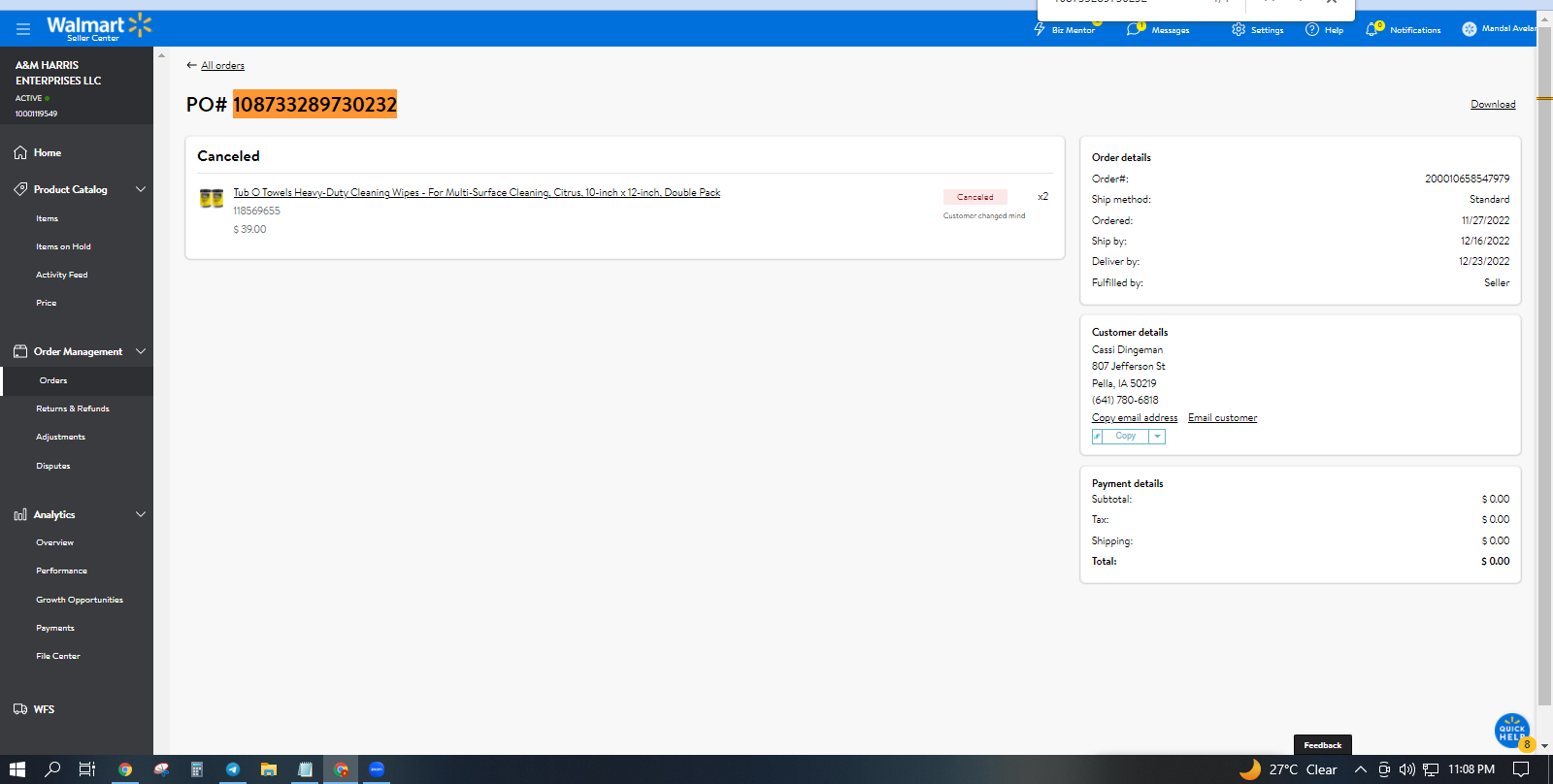
Task: Show hidden system tray icons chevron
Action: click(1361, 769)
